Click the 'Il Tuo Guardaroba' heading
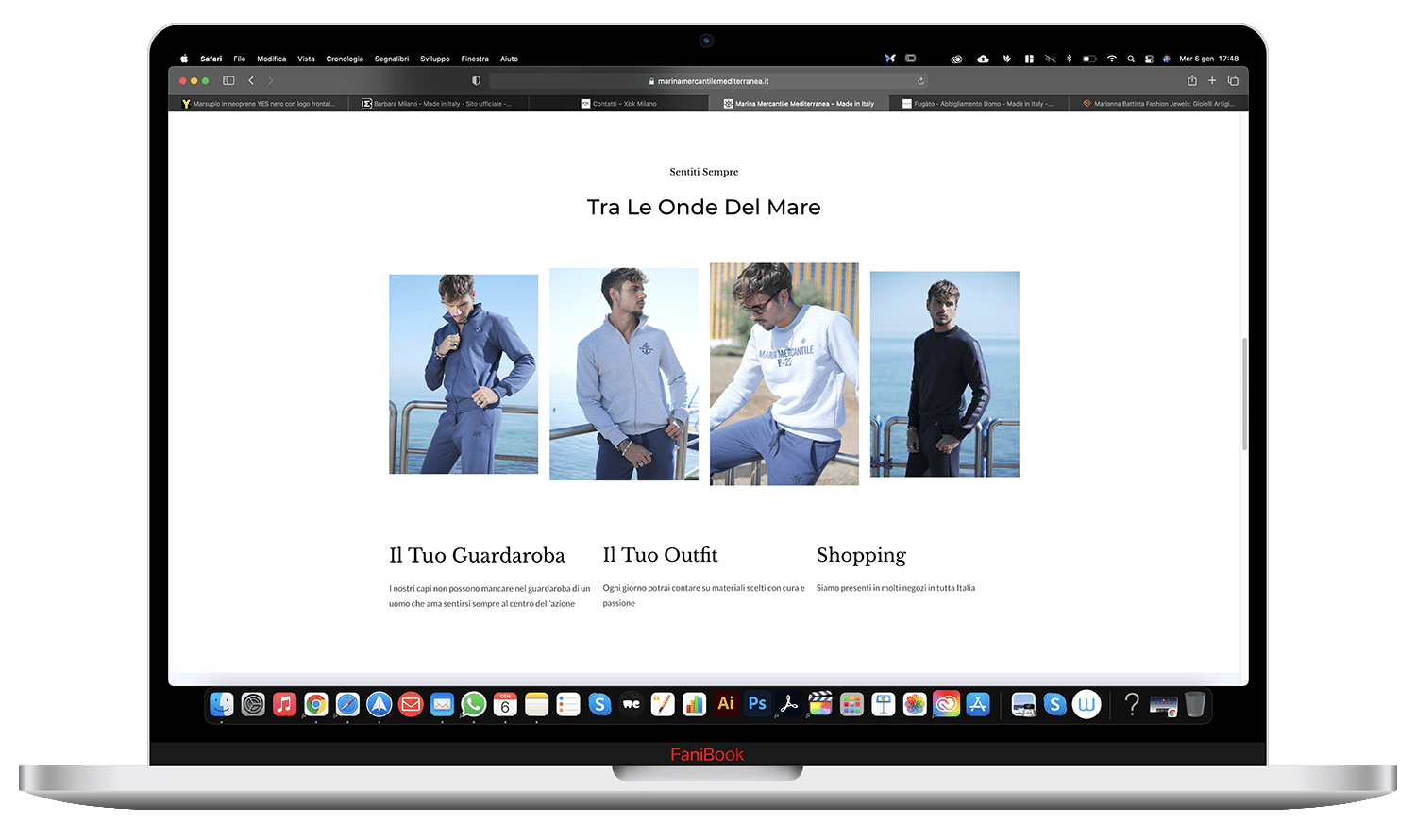The width and height of the screenshot is (1416, 840). pyautogui.click(x=477, y=555)
